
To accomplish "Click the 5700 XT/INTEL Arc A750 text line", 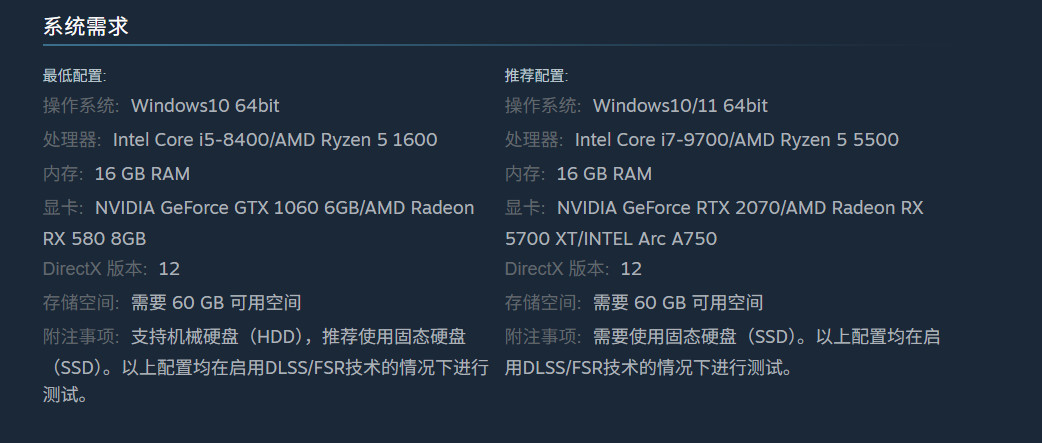I will click(610, 239).
